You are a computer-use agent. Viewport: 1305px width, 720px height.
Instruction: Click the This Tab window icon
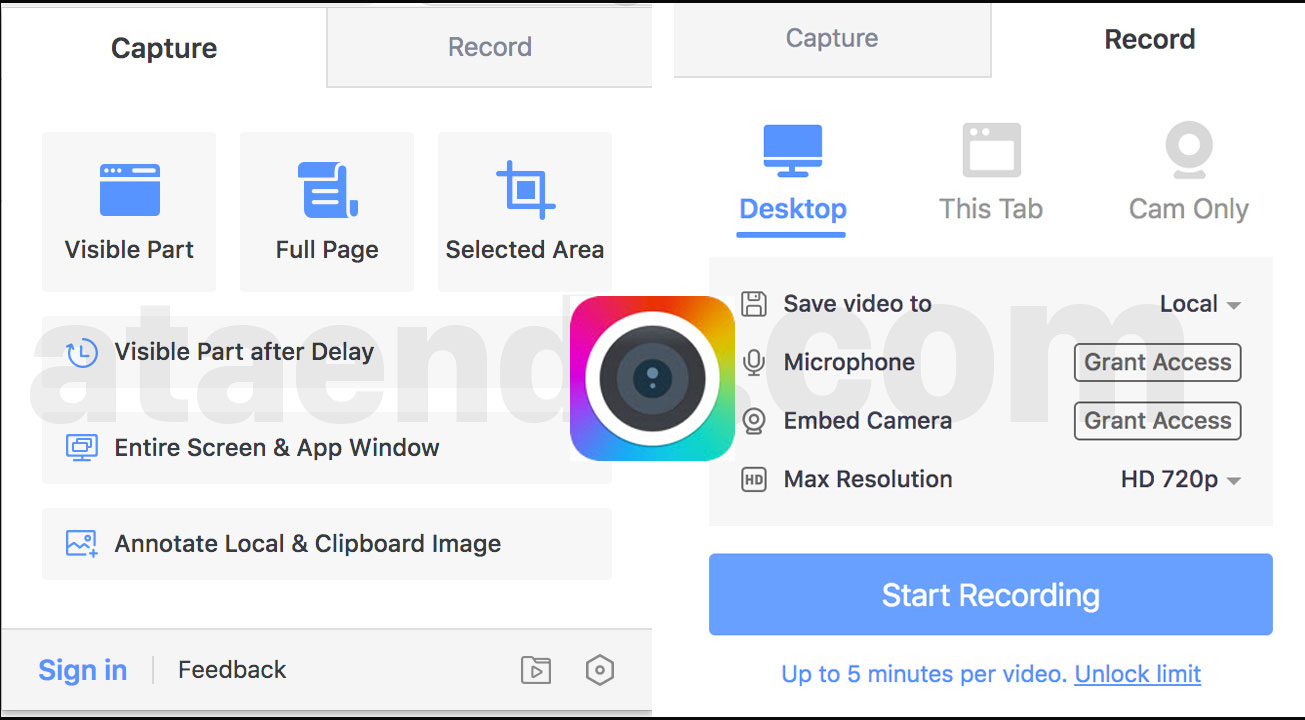click(x=991, y=151)
